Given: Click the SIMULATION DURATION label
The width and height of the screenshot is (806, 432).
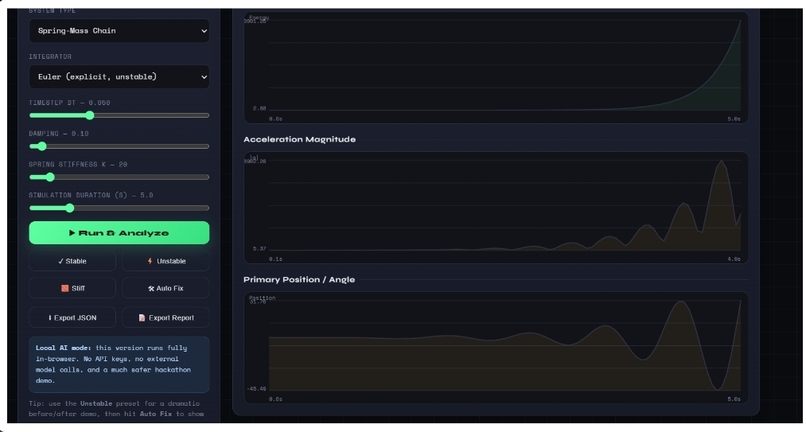Looking at the screenshot, I should (x=91, y=195).
